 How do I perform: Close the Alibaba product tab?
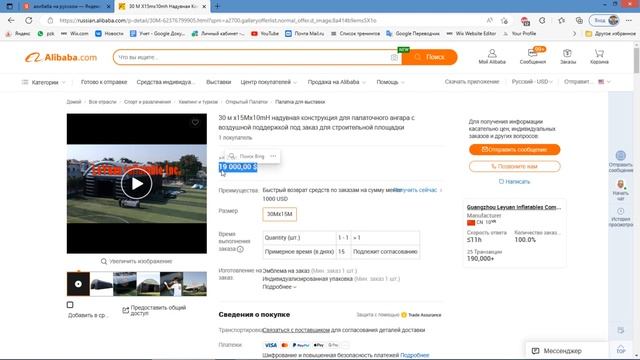click(204, 7)
